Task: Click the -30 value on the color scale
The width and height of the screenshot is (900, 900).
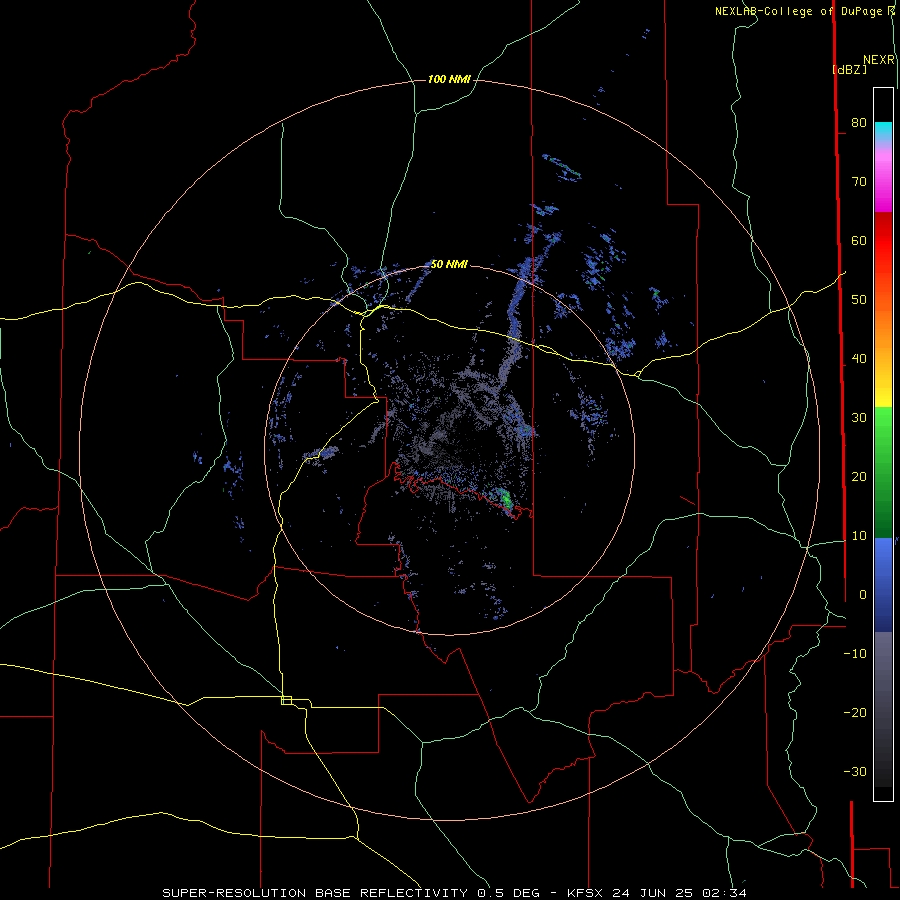Action: pyautogui.click(x=855, y=771)
